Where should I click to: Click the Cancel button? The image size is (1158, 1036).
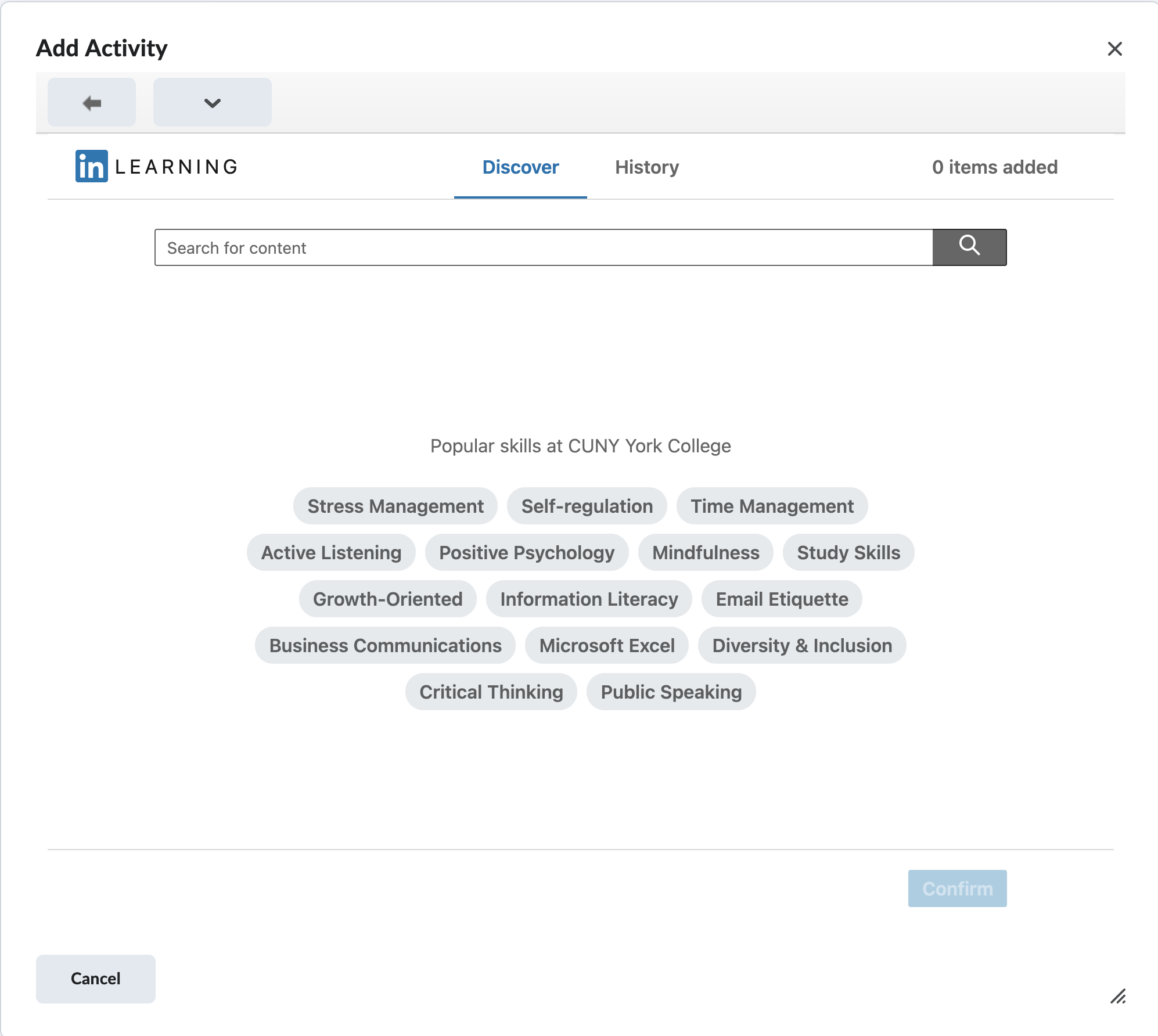[95, 979]
